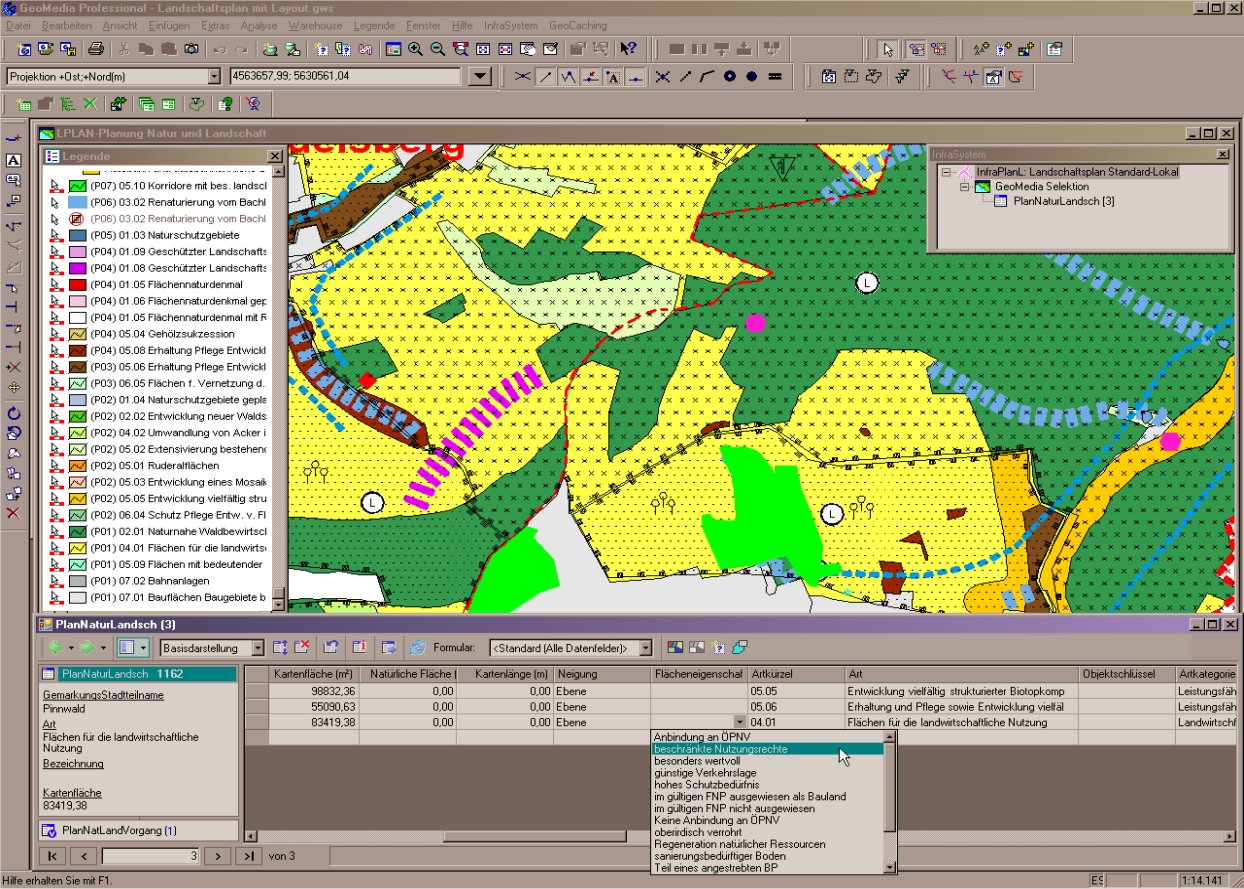Click the What's This help pointer icon
This screenshot has width=1244, height=889.
(628, 49)
